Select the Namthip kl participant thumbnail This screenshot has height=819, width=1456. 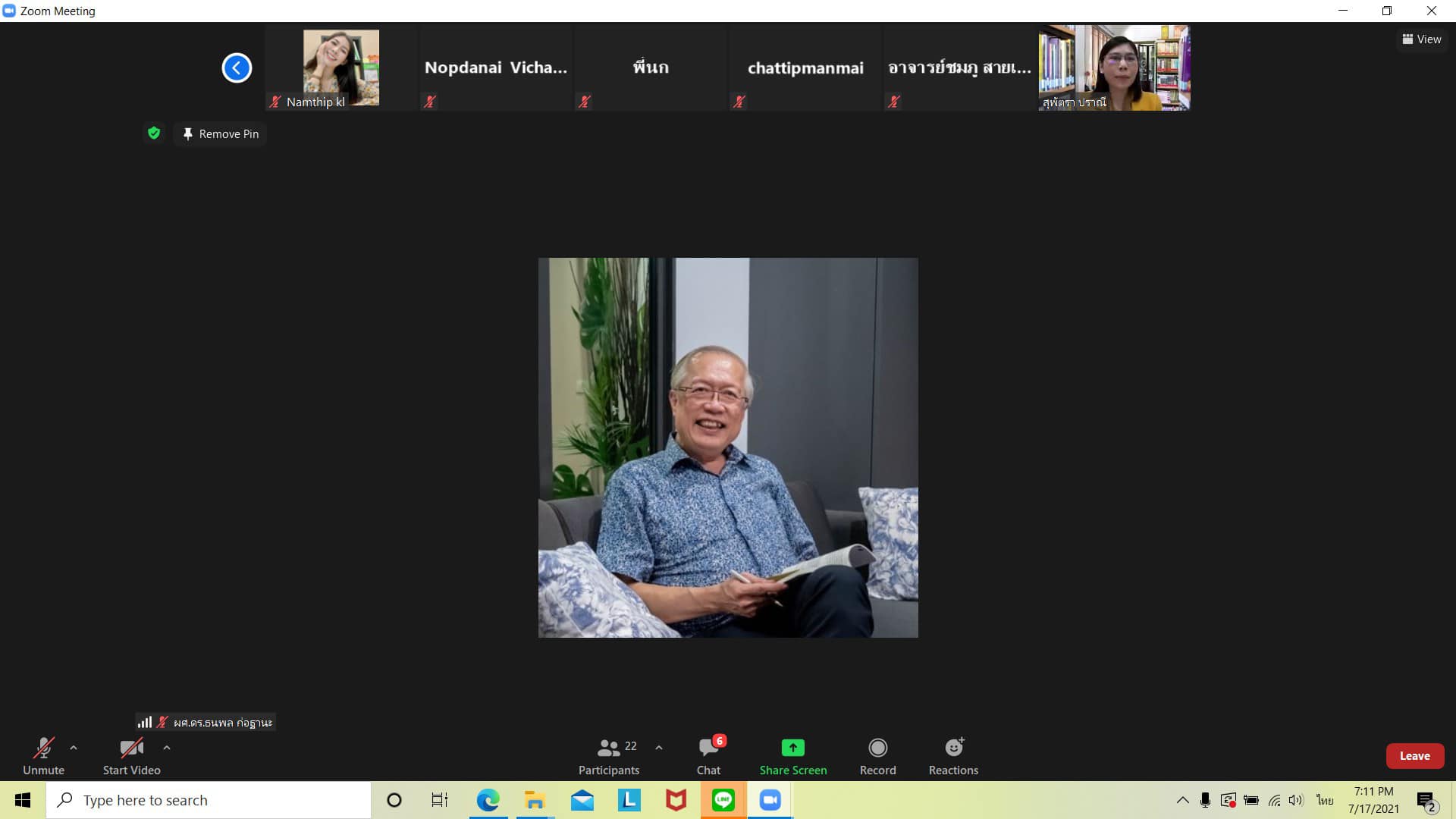pyautogui.click(x=340, y=68)
